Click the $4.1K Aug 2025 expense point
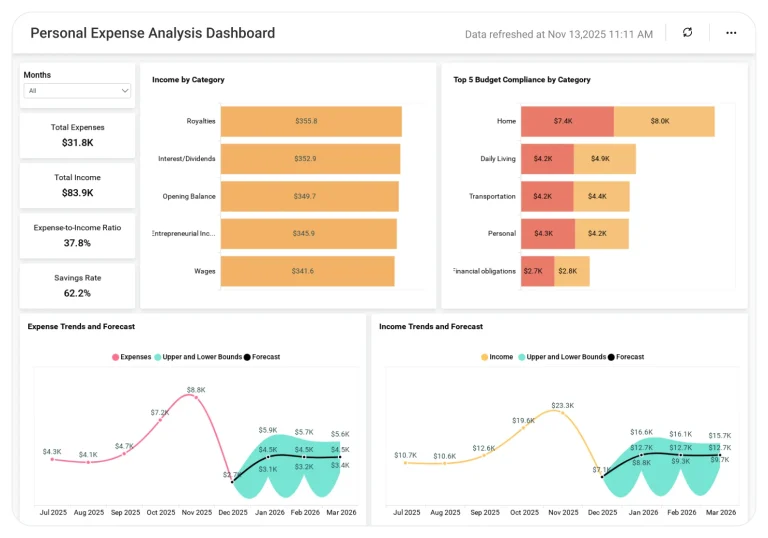Screen dimensions: 768x538 88,462
